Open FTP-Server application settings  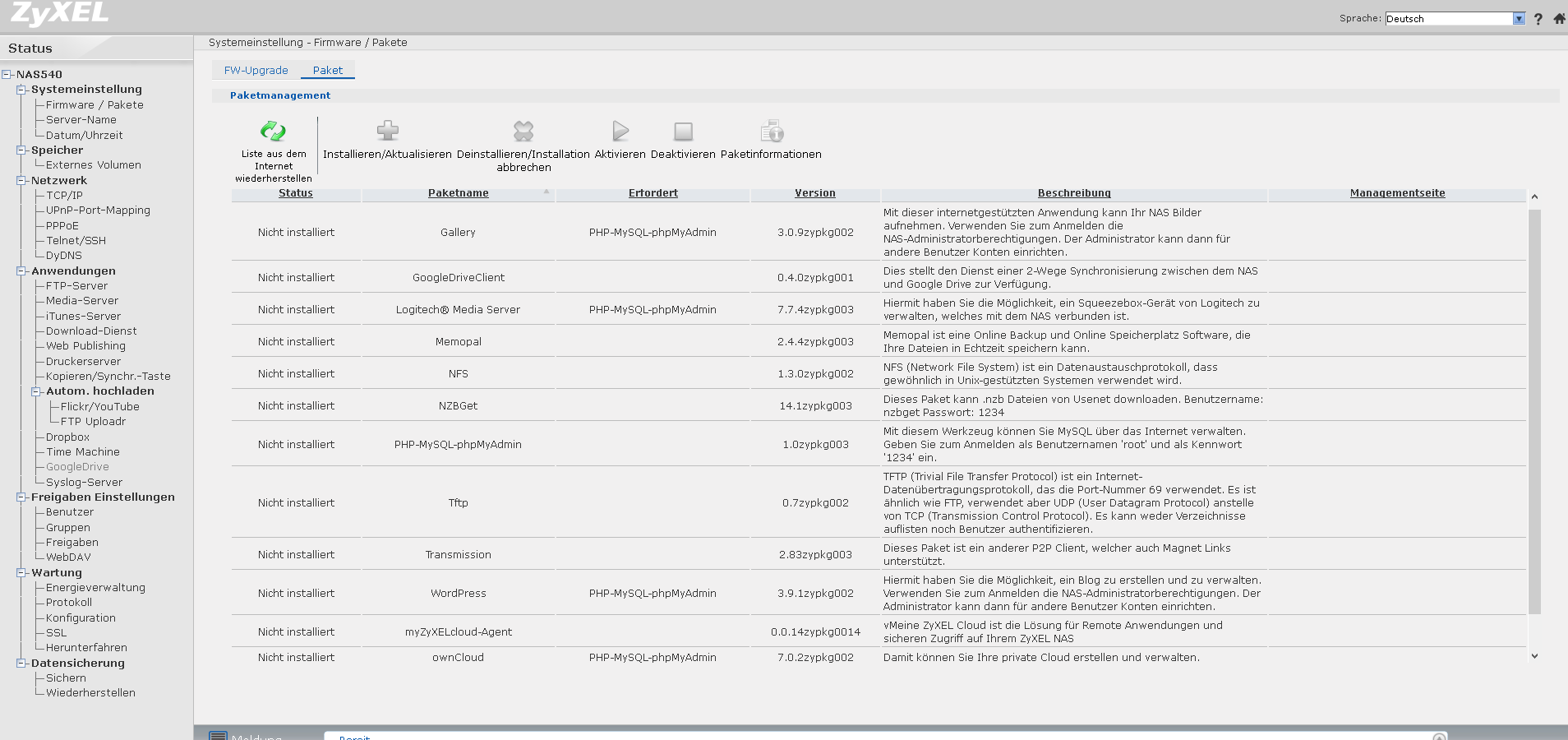tap(76, 285)
